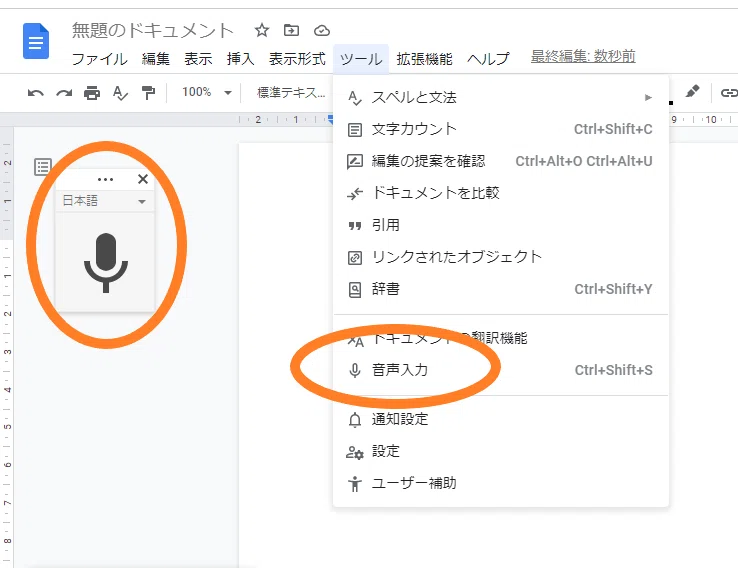This screenshot has height=568, width=738.
Task: Select リンクされたオブジェクト entry
Action: pyautogui.click(x=501, y=257)
